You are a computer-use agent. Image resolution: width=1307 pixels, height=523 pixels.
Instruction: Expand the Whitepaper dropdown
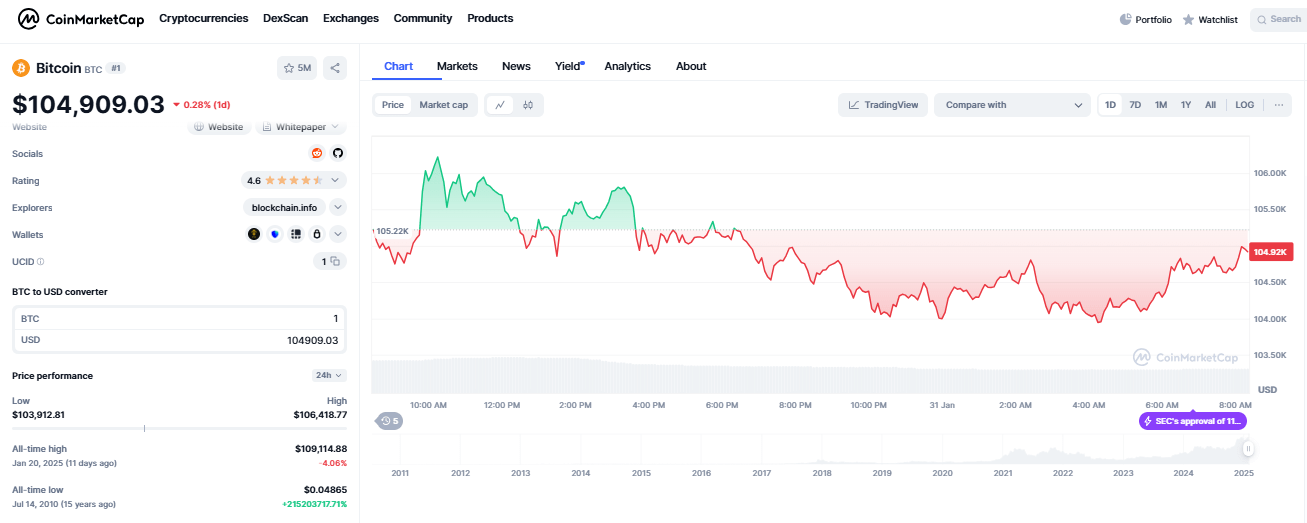(x=301, y=127)
